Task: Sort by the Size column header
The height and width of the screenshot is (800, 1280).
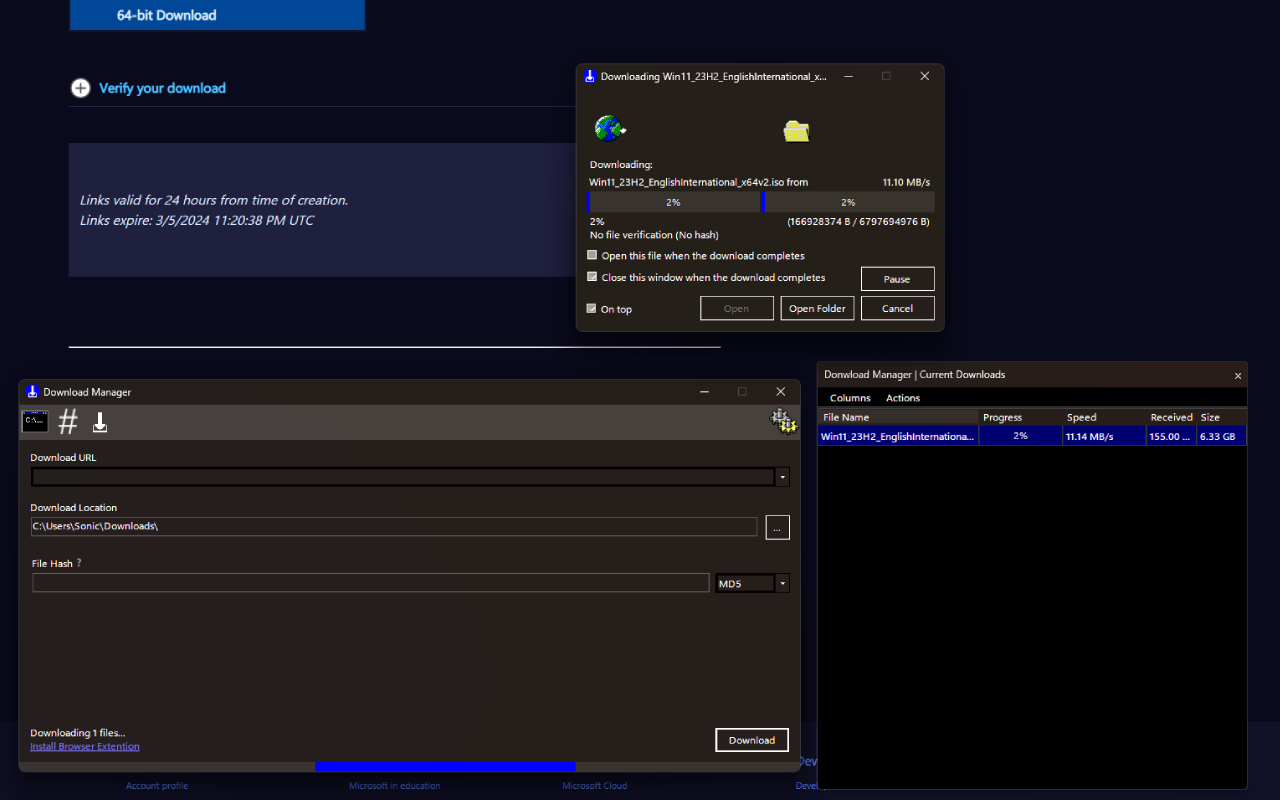Action: click(x=1221, y=417)
